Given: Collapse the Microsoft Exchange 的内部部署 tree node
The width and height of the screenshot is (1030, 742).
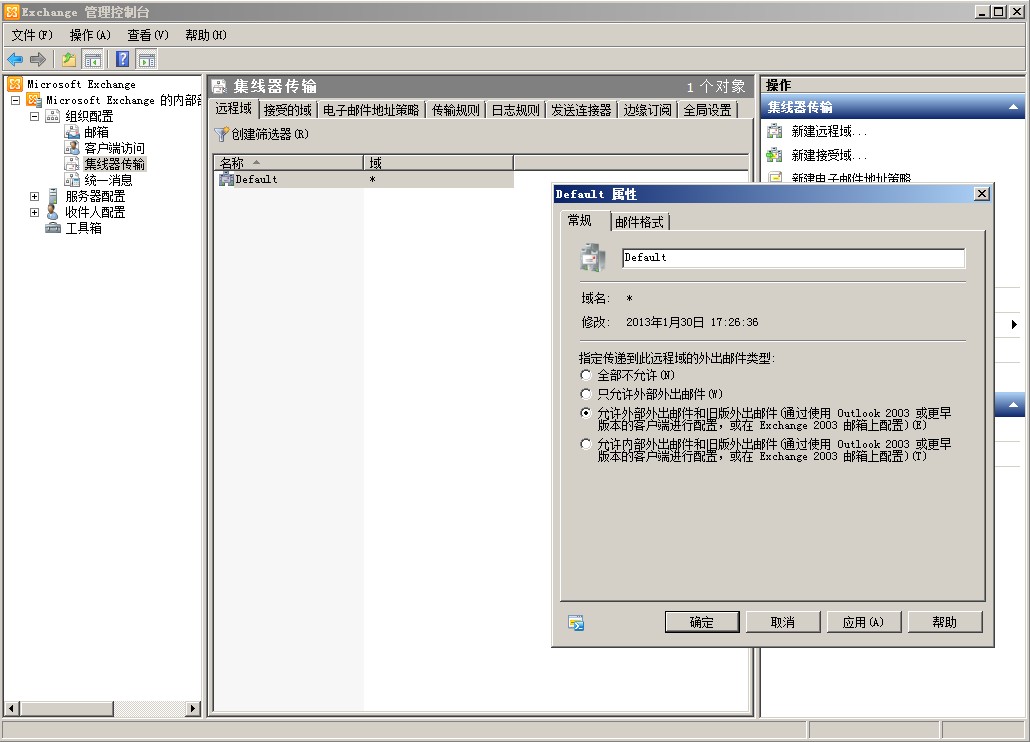Looking at the screenshot, I should (16, 100).
